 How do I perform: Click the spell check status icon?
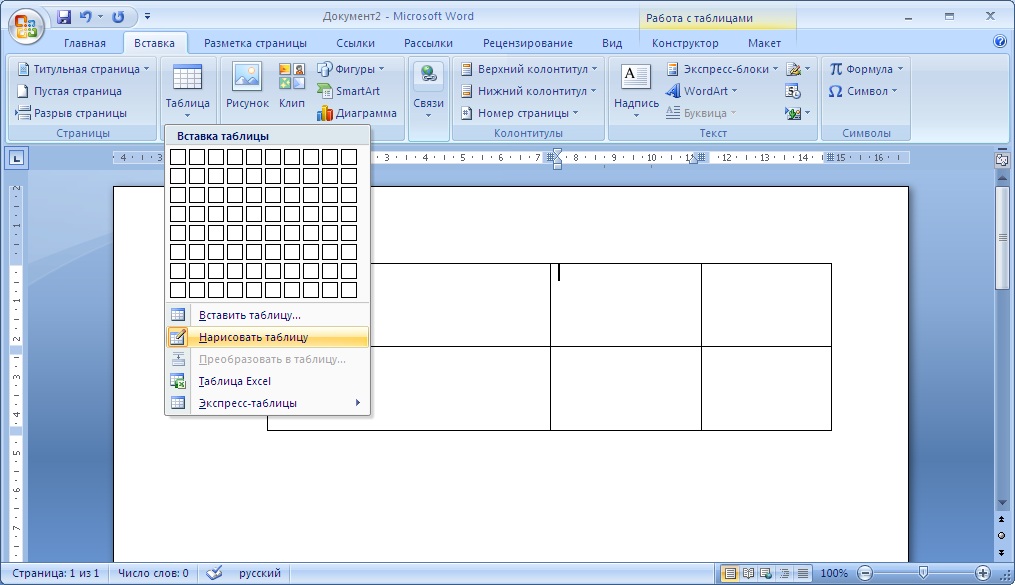click(214, 573)
